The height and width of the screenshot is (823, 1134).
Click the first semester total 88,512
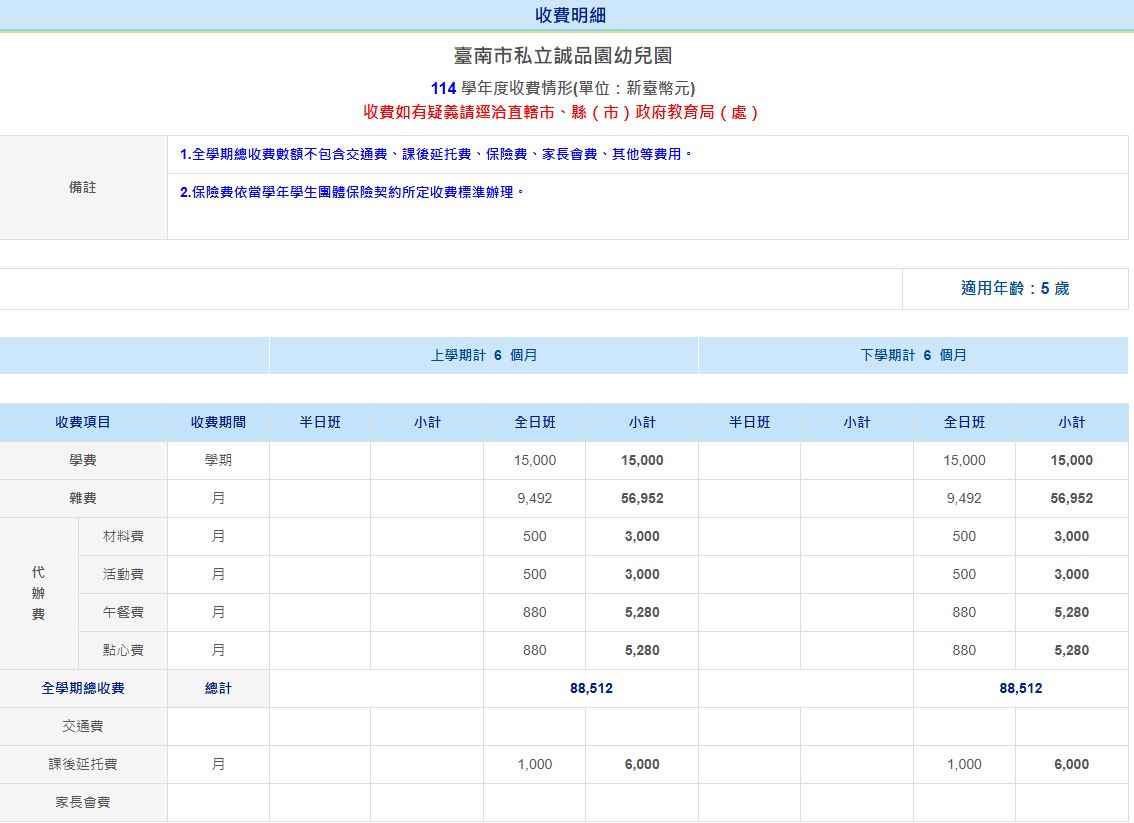(591, 688)
